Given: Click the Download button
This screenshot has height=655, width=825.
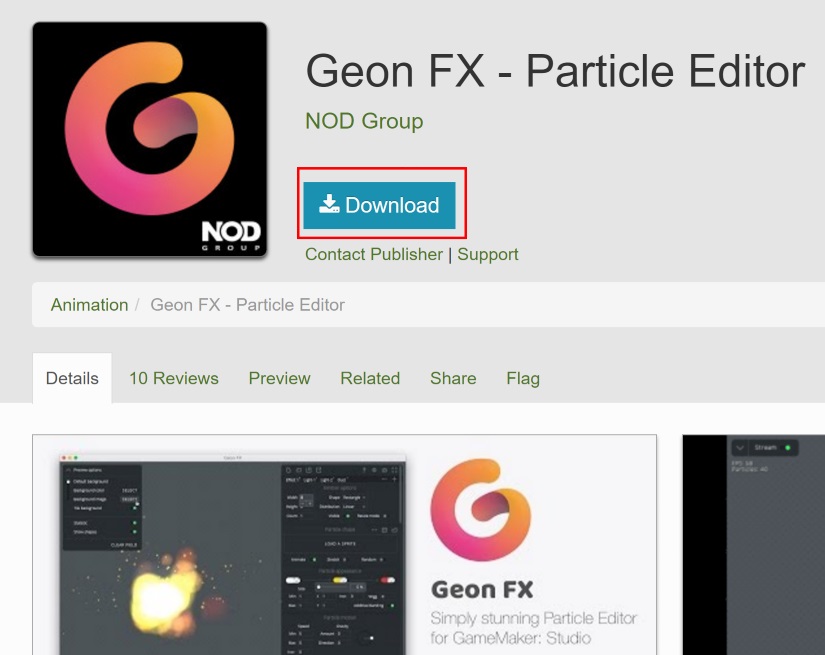Looking at the screenshot, I should coord(379,205).
